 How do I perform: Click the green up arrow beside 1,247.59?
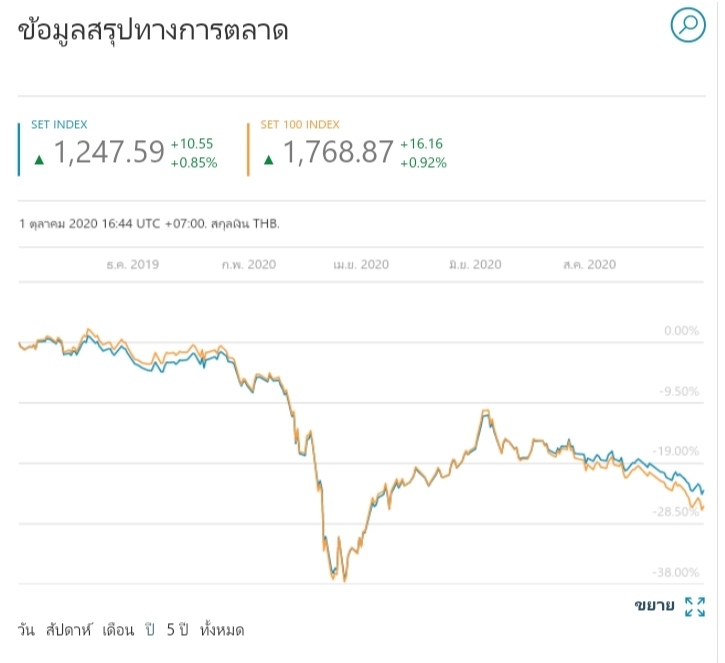click(x=39, y=159)
